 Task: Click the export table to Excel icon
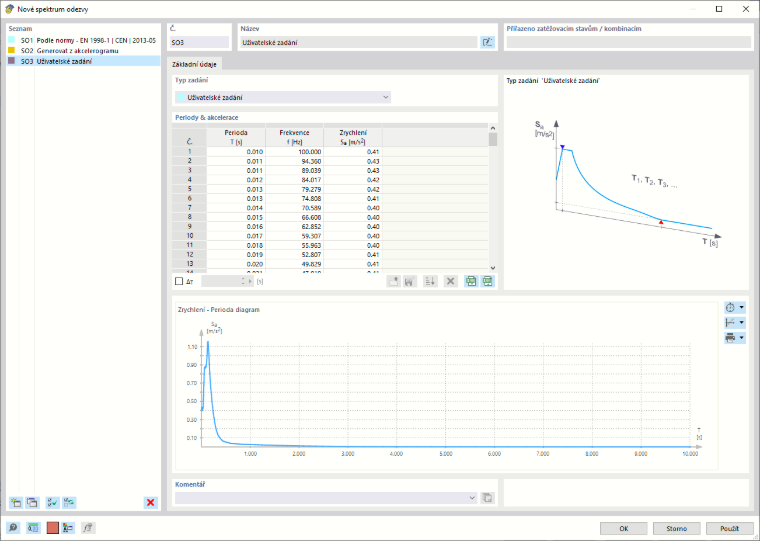click(471, 281)
